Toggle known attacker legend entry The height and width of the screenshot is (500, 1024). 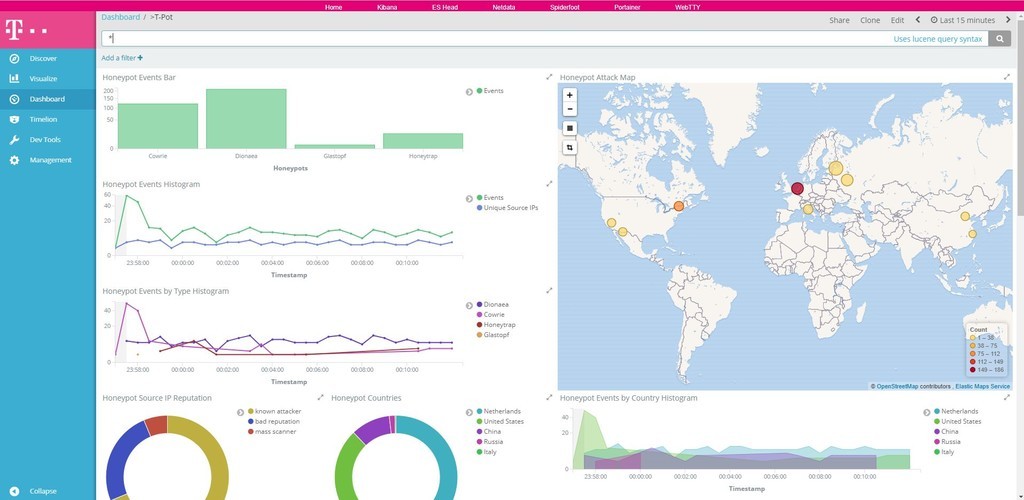(x=274, y=411)
